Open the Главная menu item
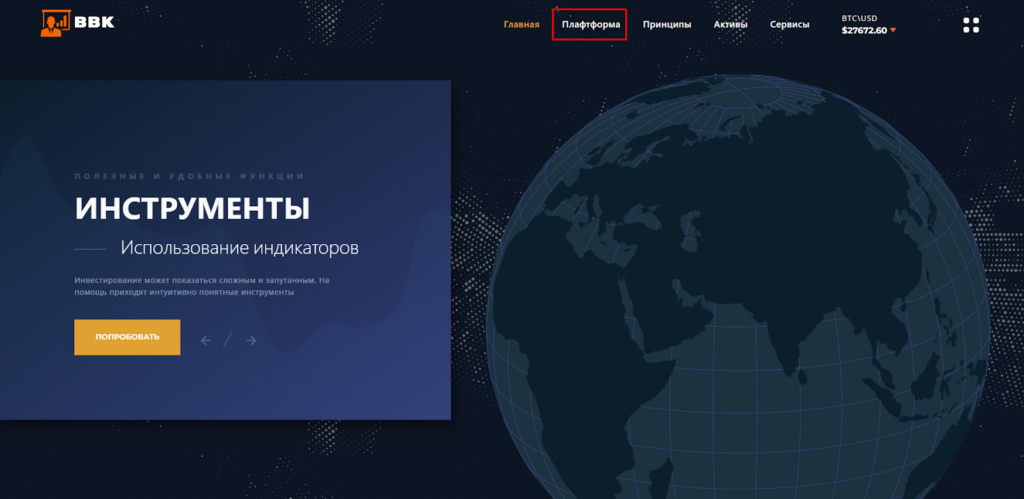This screenshot has height=499, width=1024. point(521,25)
